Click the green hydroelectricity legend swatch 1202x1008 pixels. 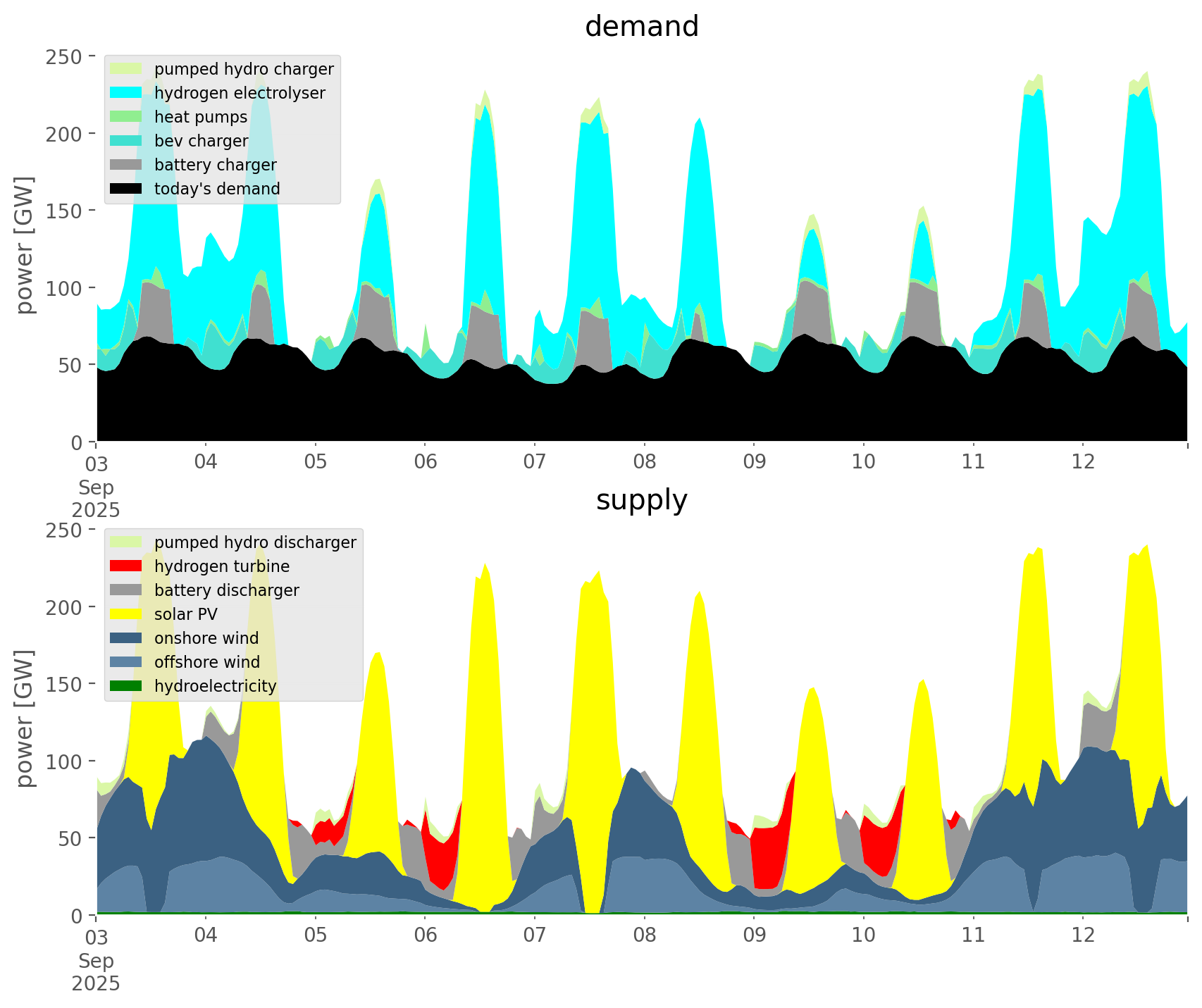tap(127, 686)
